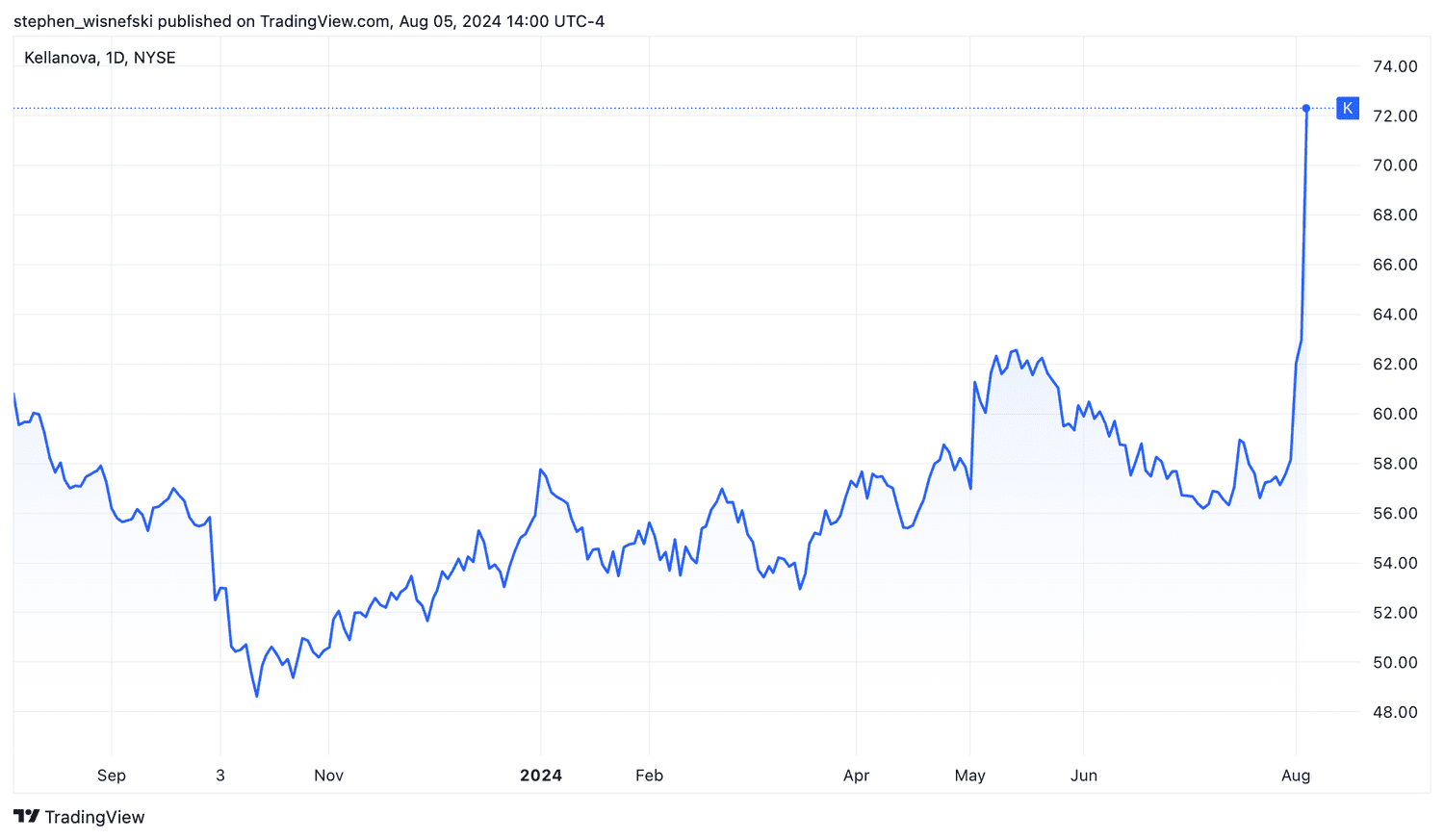Image resolution: width=1444 pixels, height=840 pixels.
Task: Click the Aug date axis label
Action: click(1296, 776)
